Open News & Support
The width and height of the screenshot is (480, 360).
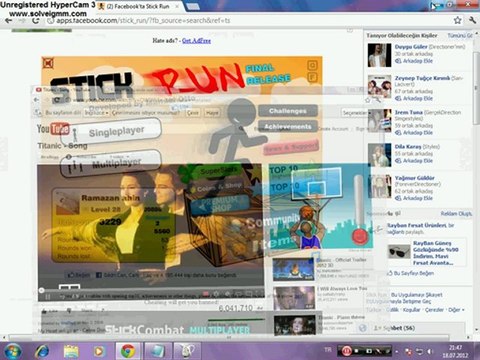pos(291,147)
